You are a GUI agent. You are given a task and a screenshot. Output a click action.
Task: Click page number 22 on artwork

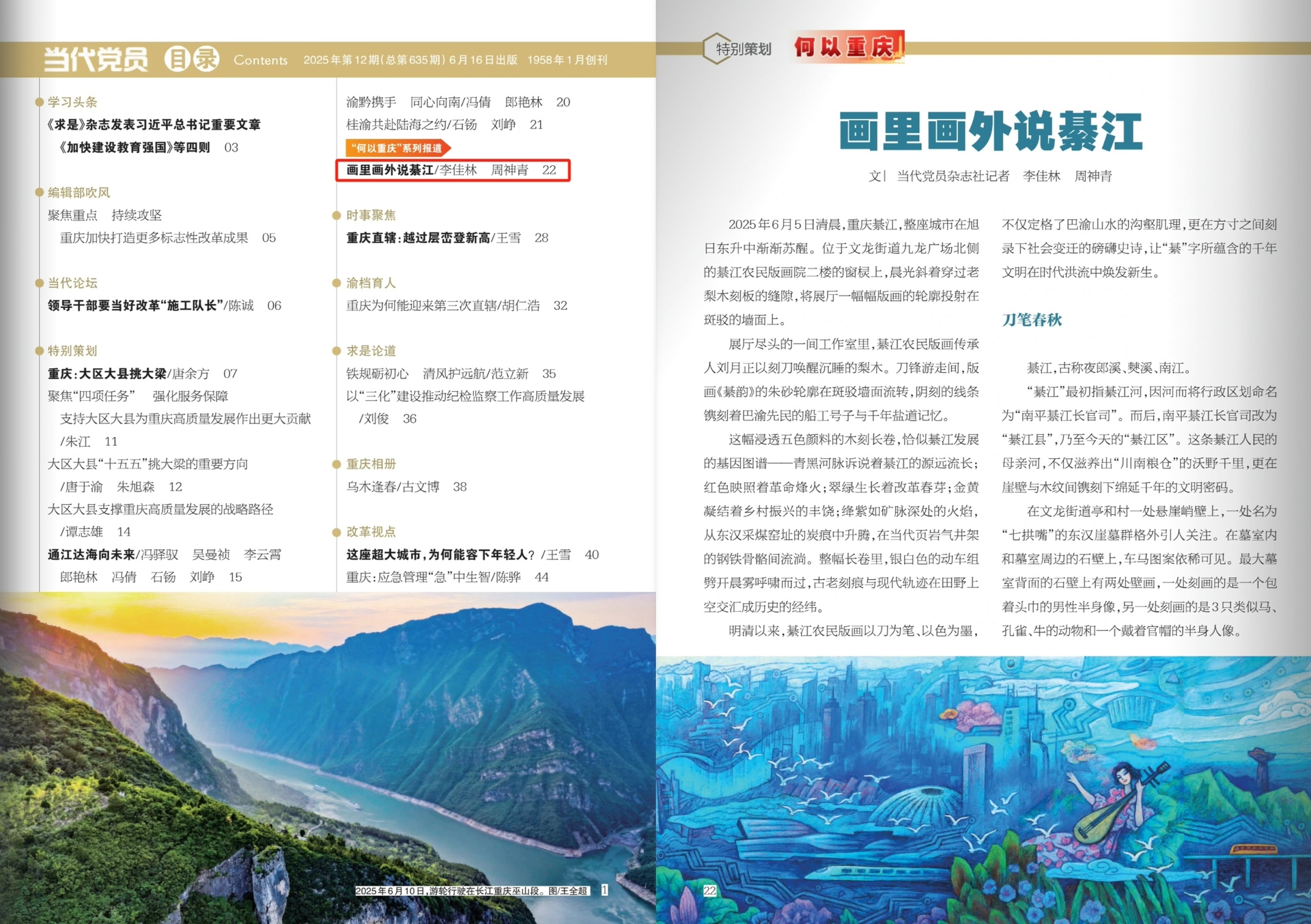pos(709,891)
